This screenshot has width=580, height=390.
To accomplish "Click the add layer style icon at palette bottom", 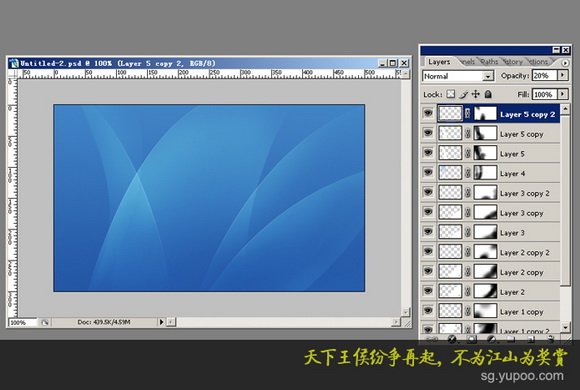I will [451, 339].
